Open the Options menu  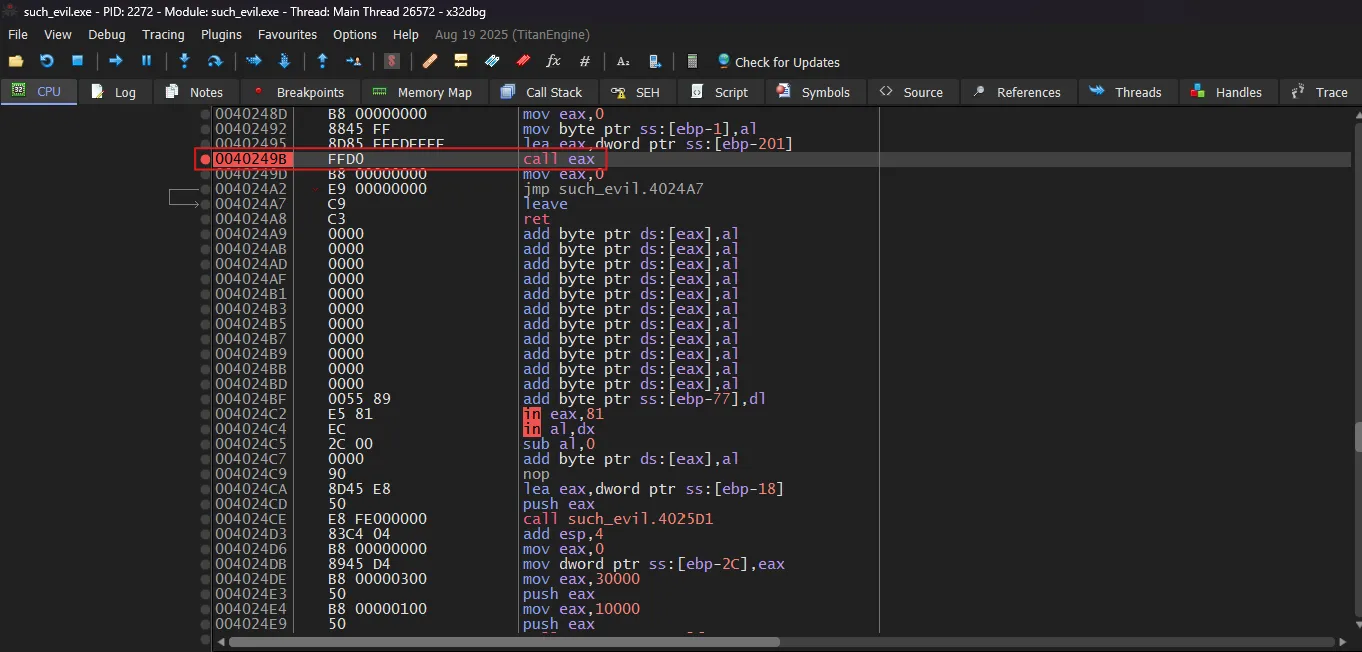[x=355, y=34]
